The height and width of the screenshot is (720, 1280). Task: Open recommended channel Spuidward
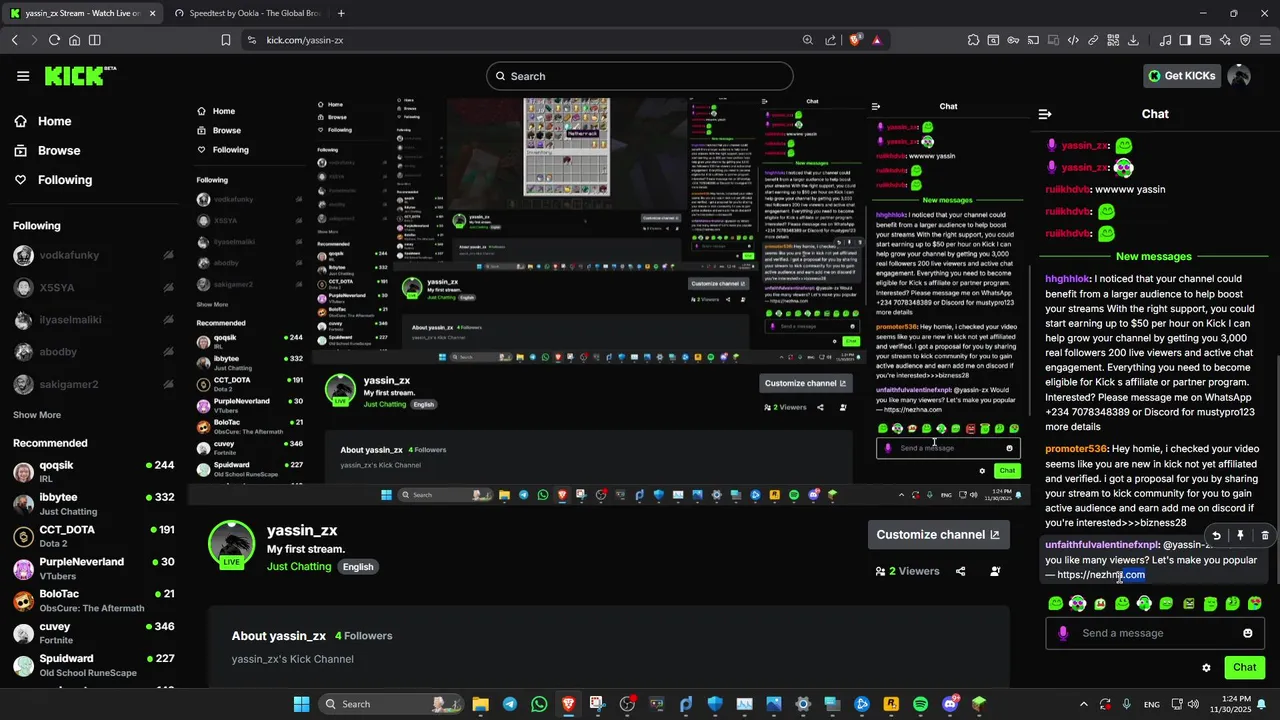click(94, 665)
